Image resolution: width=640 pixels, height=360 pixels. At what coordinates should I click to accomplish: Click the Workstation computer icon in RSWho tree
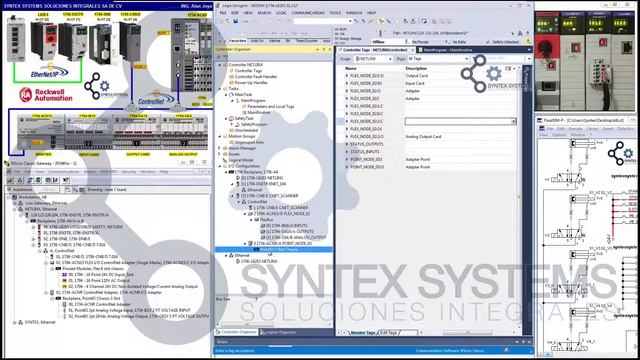14,197
